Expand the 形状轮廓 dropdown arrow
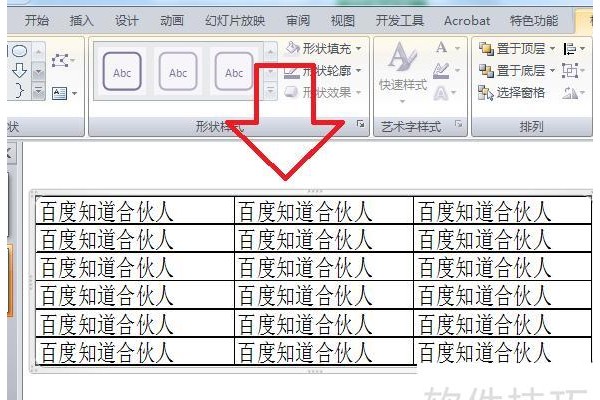 point(359,70)
